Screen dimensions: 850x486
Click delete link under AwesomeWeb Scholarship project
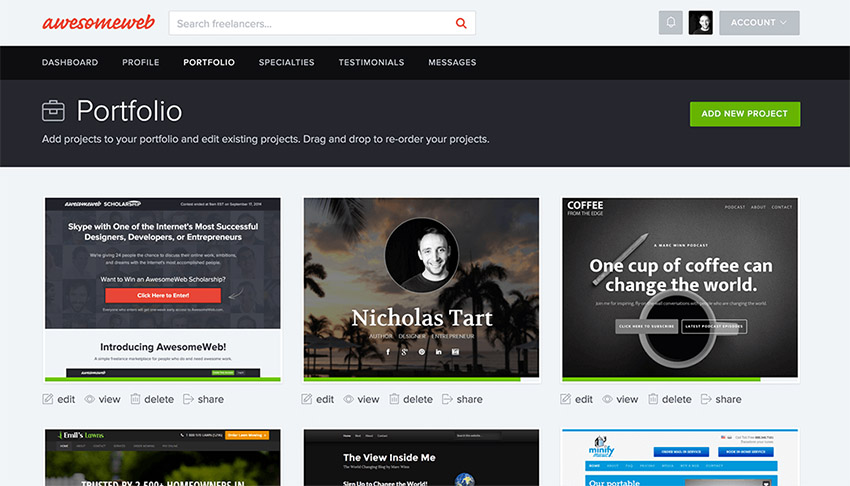(x=159, y=399)
